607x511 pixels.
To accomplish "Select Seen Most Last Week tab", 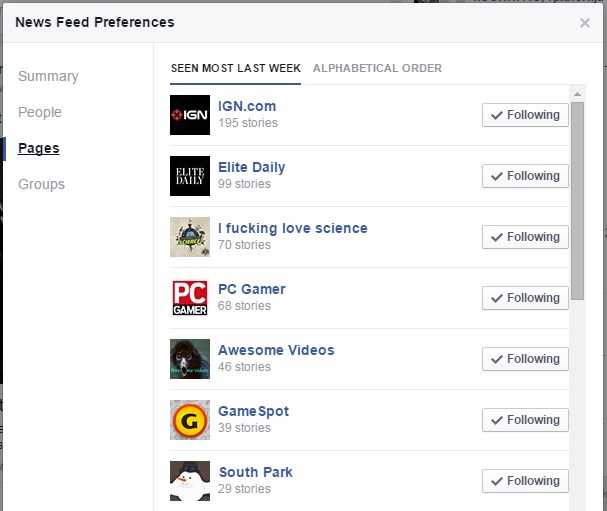I will coord(236,68).
